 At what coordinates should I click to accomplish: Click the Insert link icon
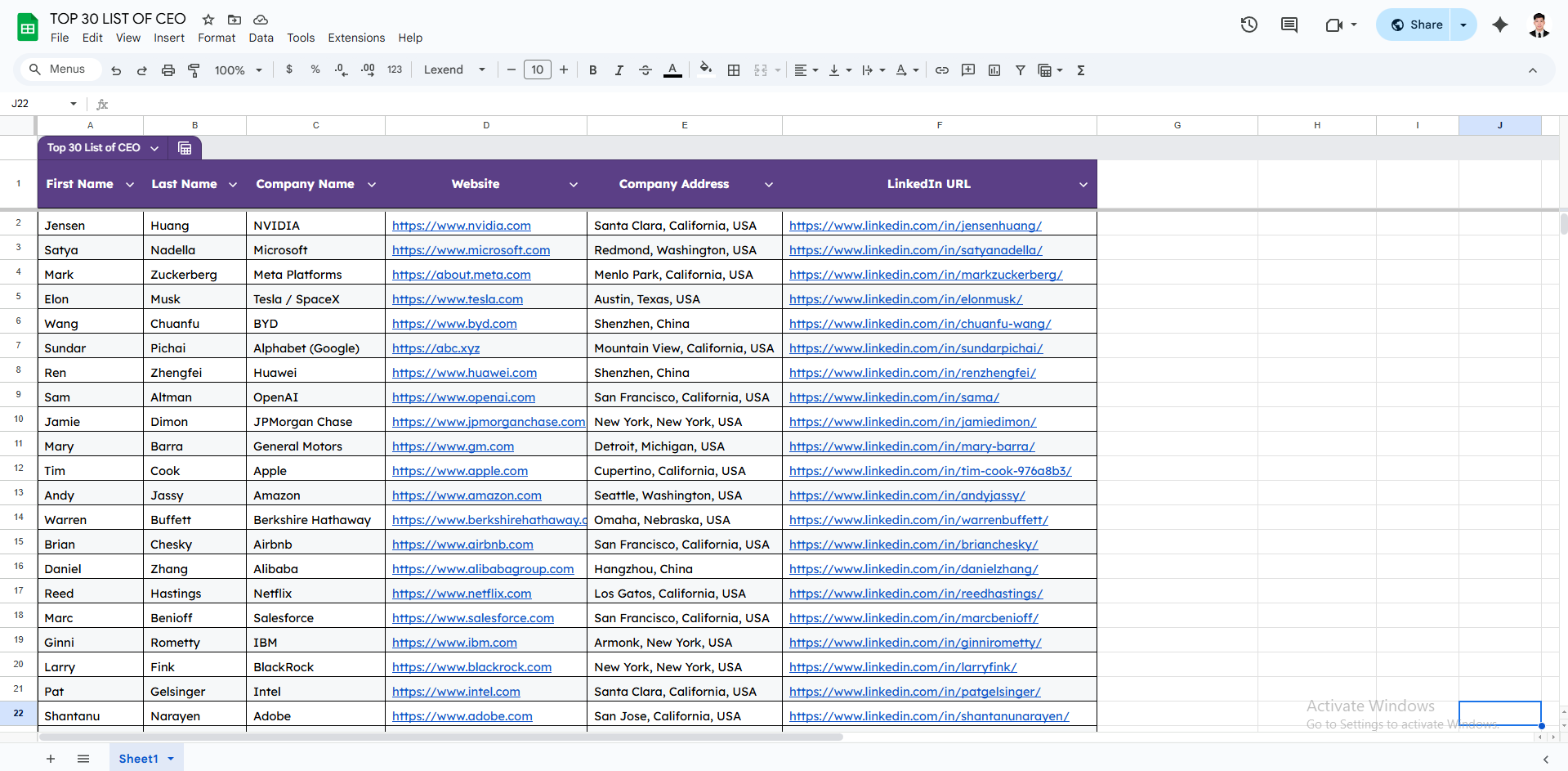942,70
